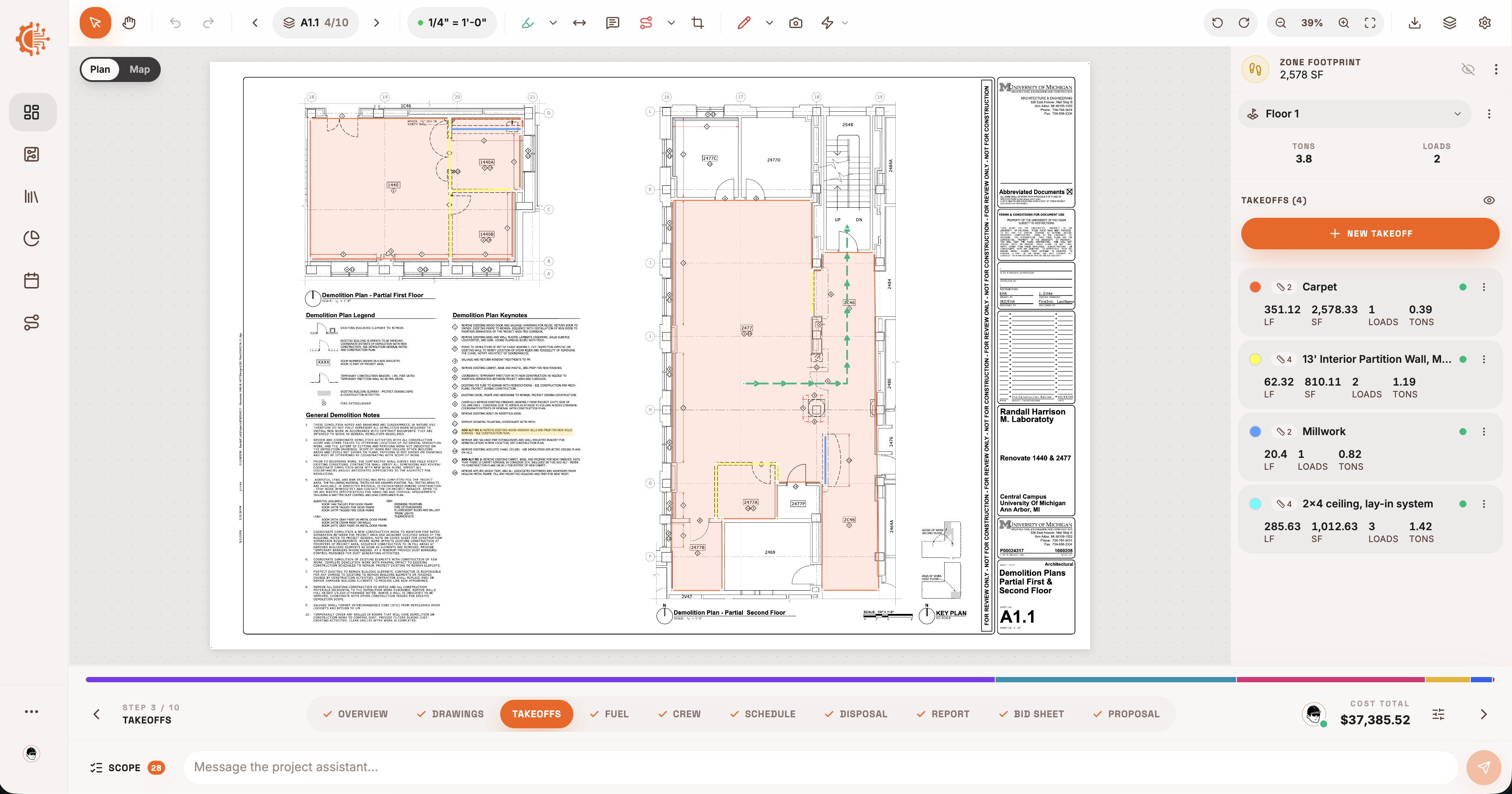Click the New Takeoff button
Screen dimensions: 1512x794
point(1370,234)
